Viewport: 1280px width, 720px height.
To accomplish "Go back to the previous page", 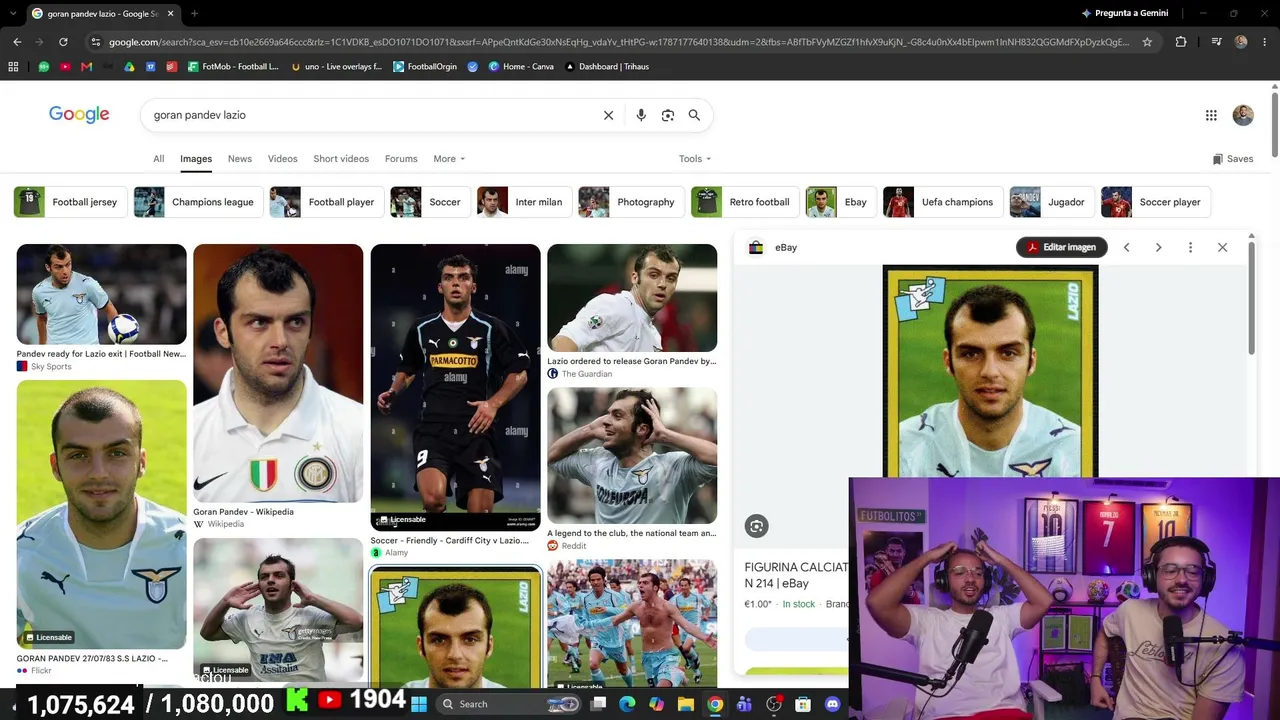I will point(17,42).
